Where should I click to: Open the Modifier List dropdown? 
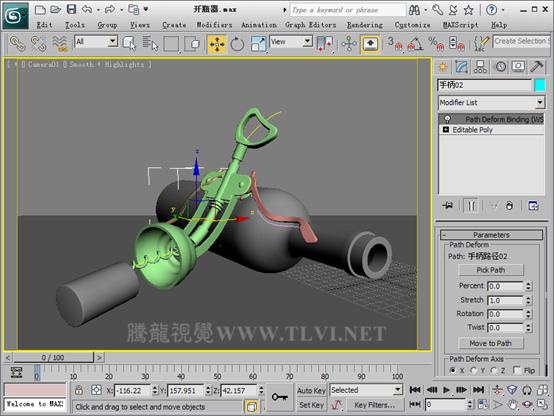(x=491, y=102)
